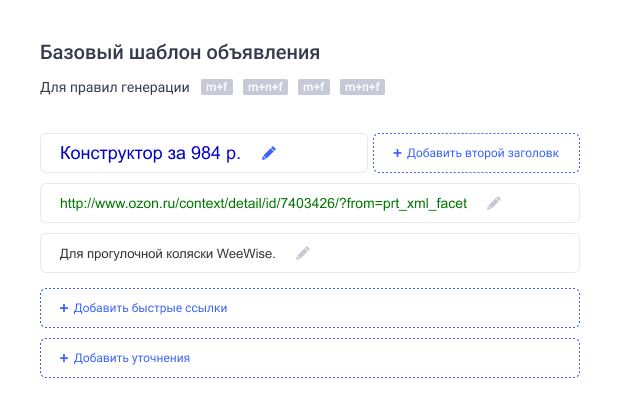This screenshot has width=620, height=418.
Task: Click the label 'Для правил генерации'
Action: pos(115,88)
